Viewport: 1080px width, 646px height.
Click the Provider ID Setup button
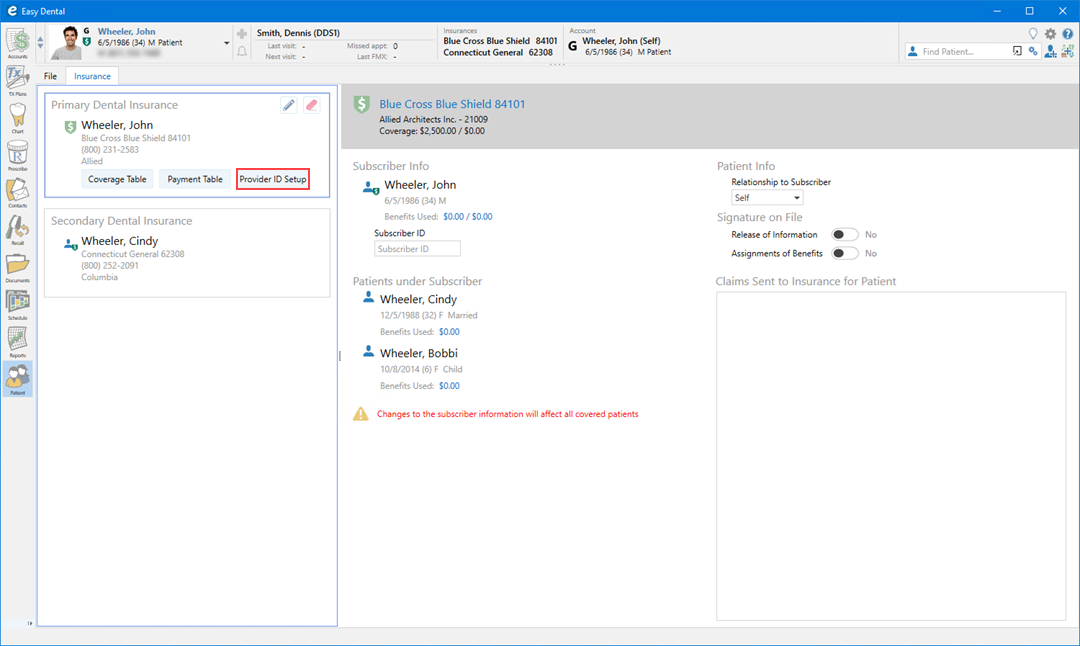pyautogui.click(x=273, y=180)
